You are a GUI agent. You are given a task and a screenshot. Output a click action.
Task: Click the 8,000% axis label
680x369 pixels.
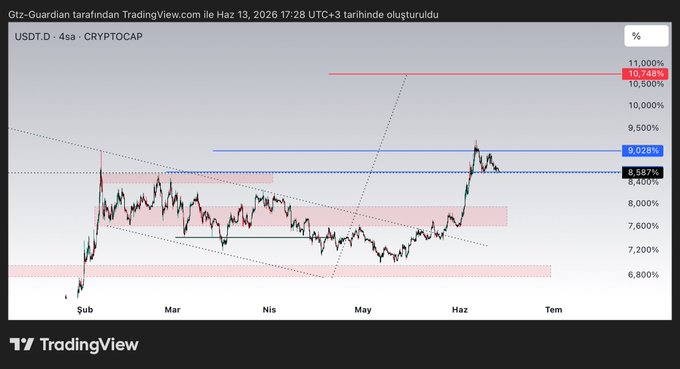click(643, 203)
